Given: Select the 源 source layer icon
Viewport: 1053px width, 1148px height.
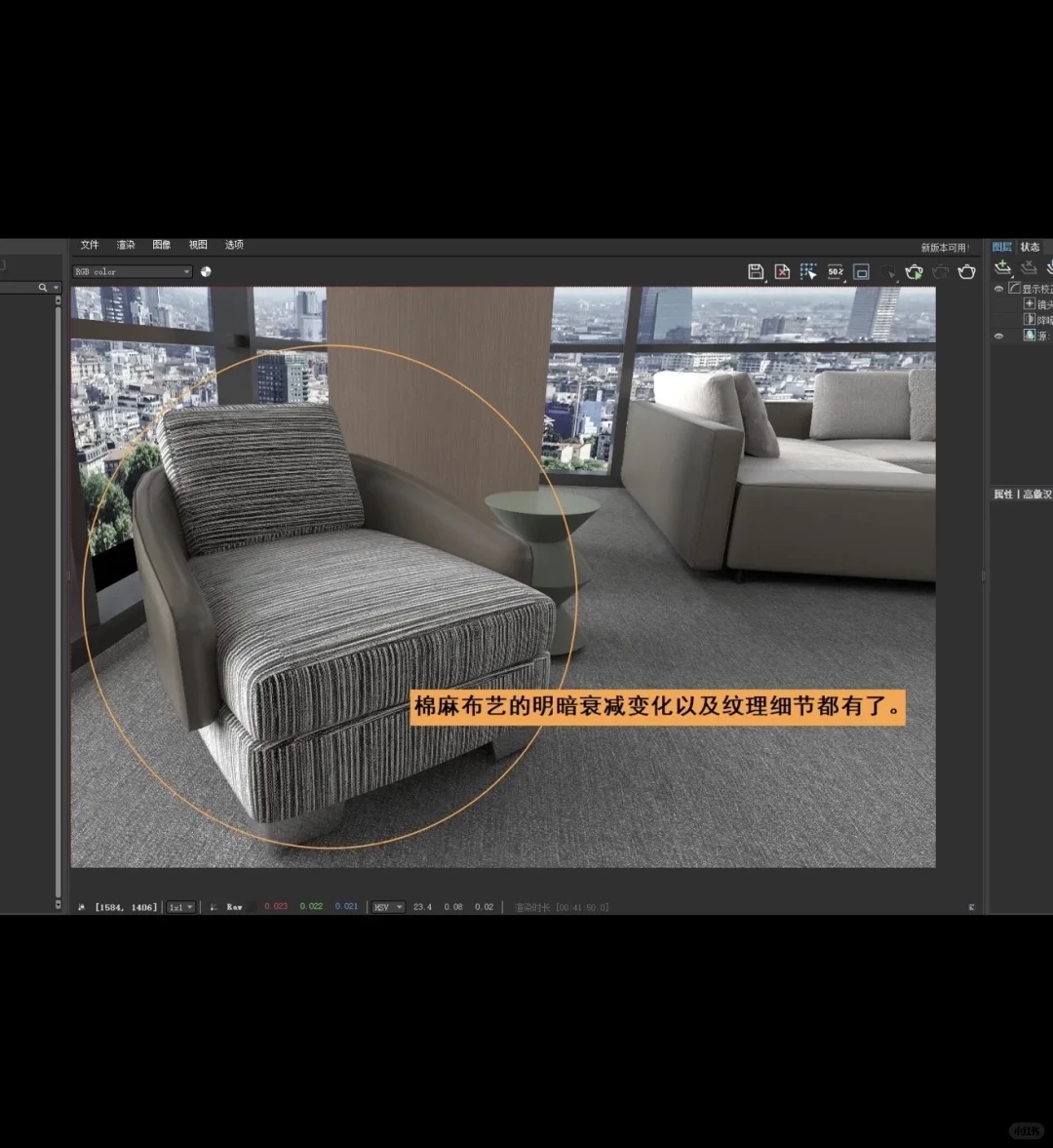Looking at the screenshot, I should click(1029, 336).
